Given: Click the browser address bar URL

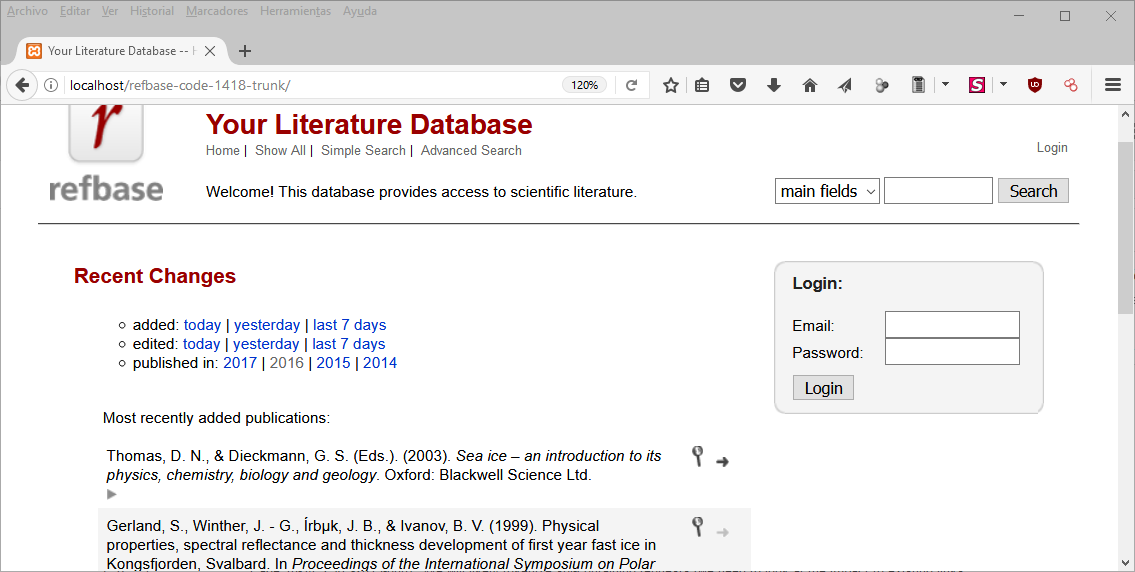Looking at the screenshot, I should point(180,85).
